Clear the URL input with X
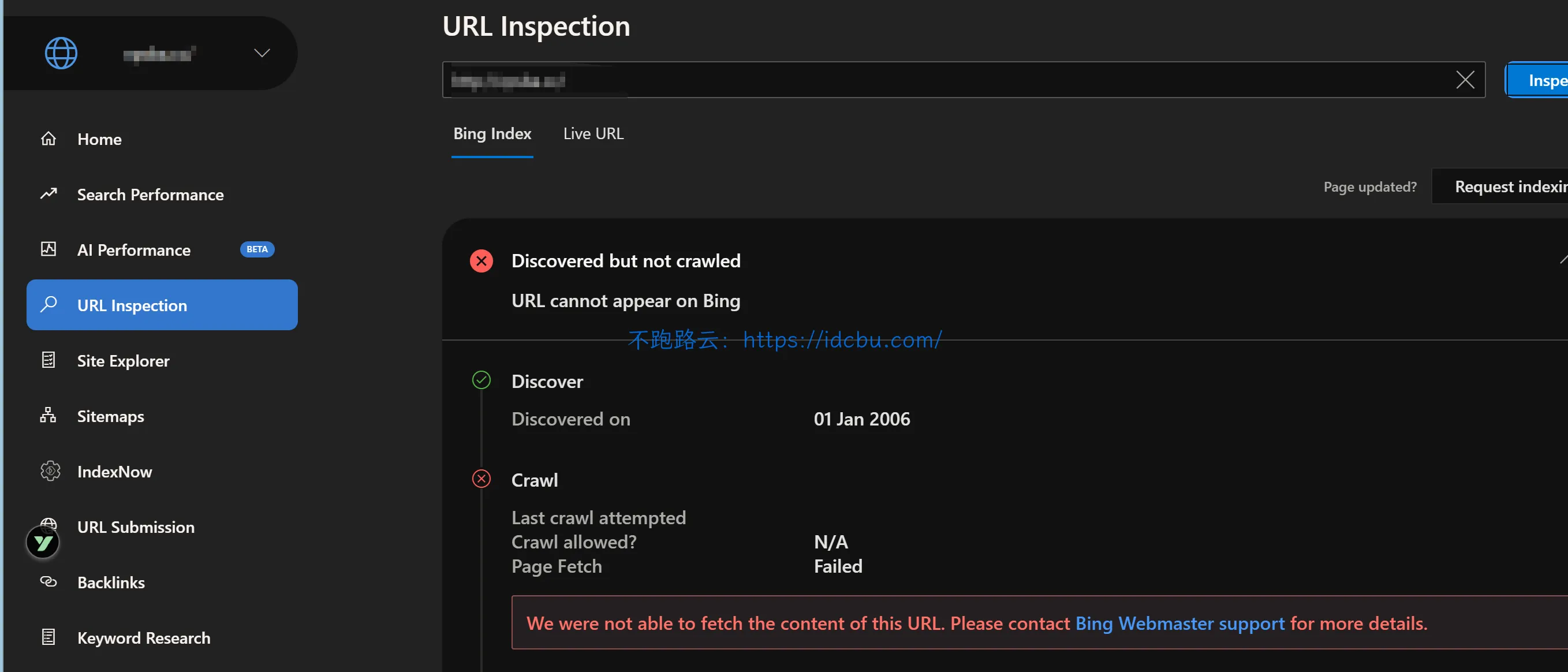The width and height of the screenshot is (1568, 672). pos(1465,80)
